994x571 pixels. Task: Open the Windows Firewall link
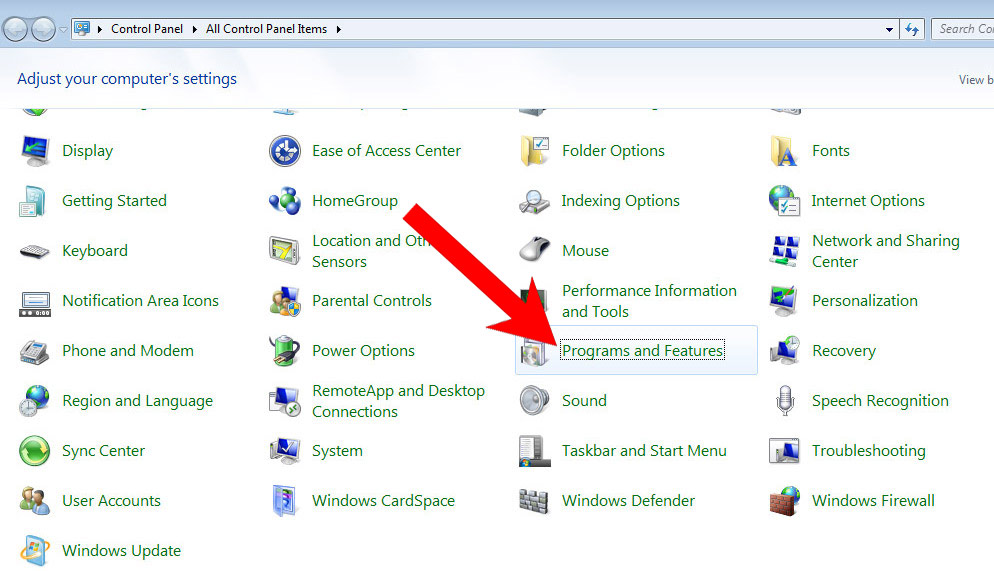[873, 501]
